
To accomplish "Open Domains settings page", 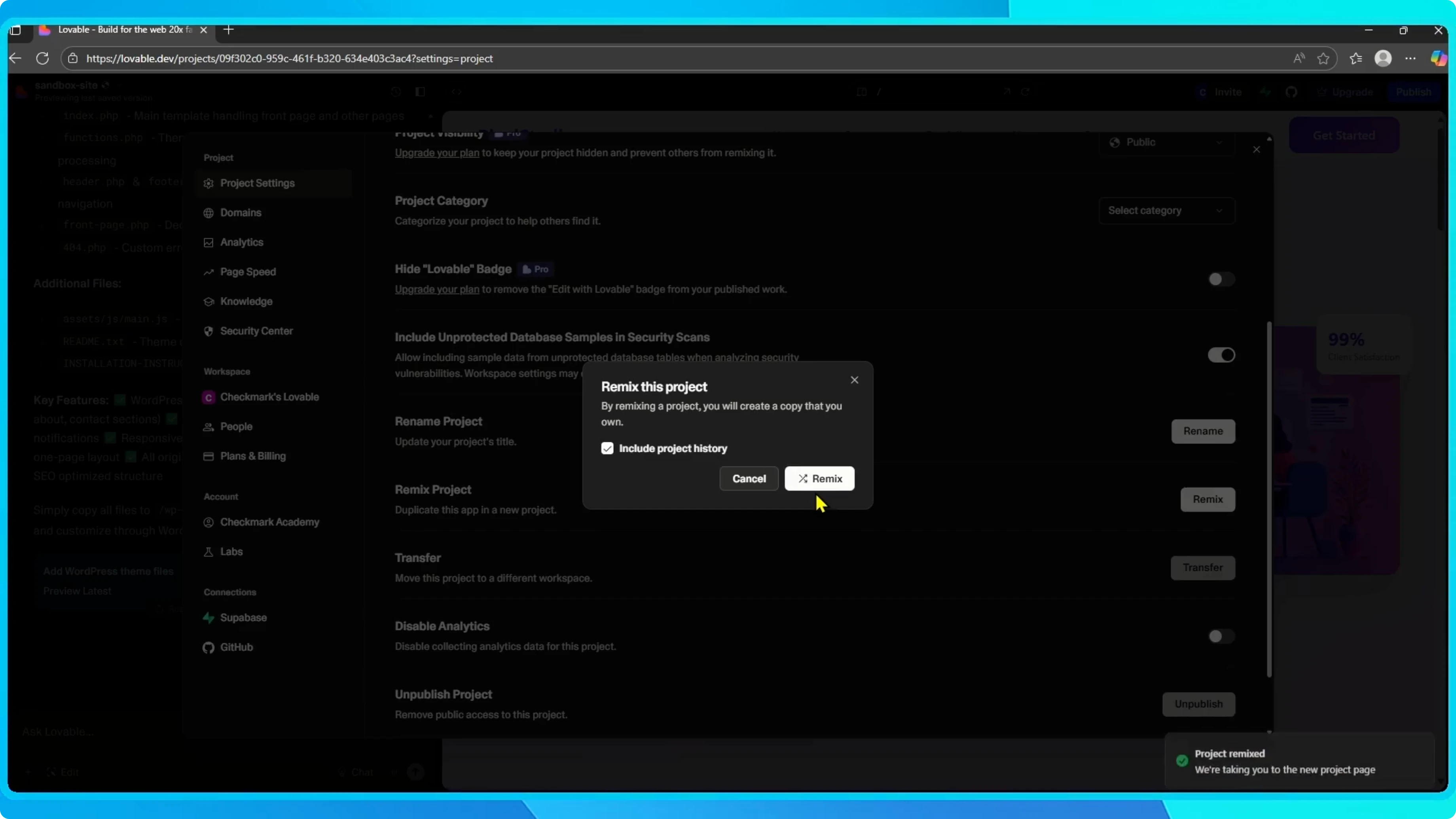I will [273, 212].
